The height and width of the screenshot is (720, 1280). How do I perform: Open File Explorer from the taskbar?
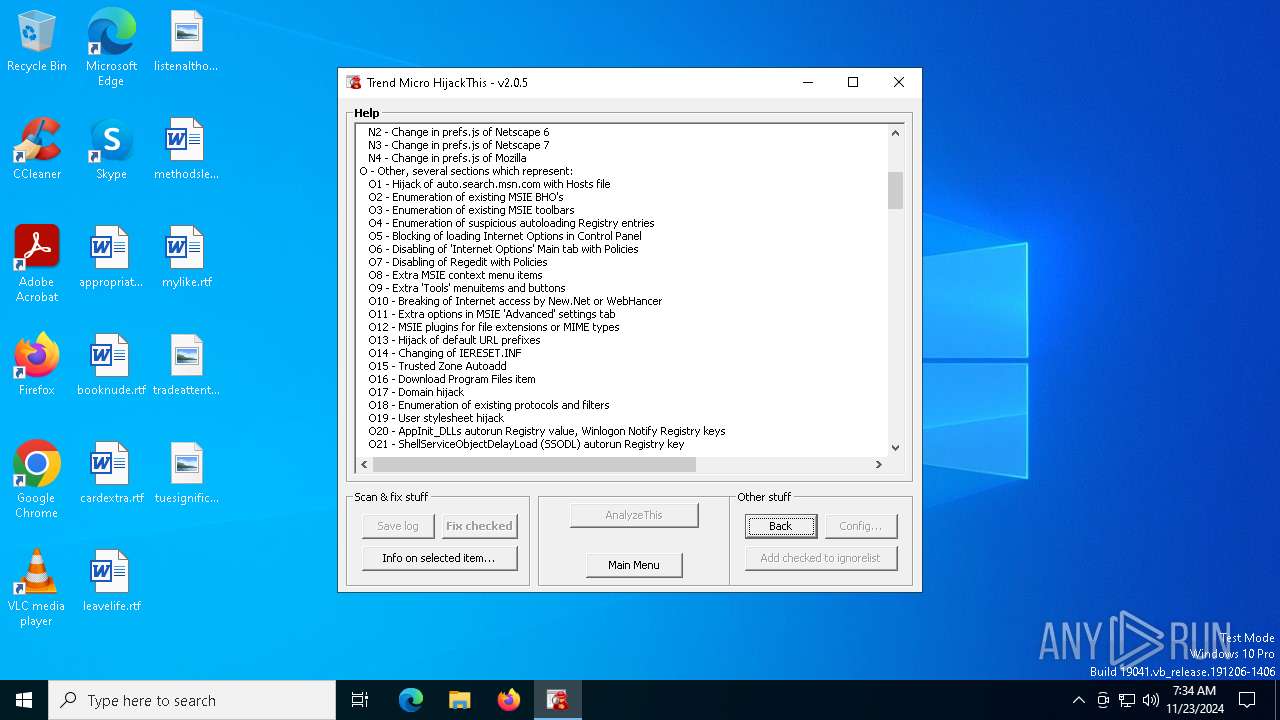coord(460,700)
